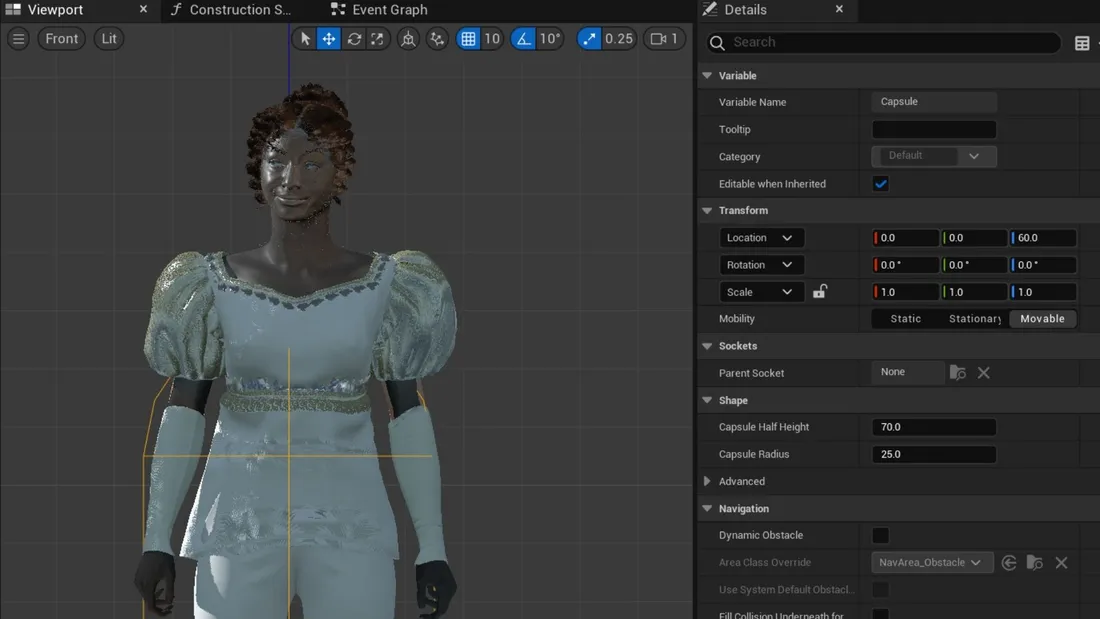
Task: Close the Details panel tab
Action: (x=839, y=9)
